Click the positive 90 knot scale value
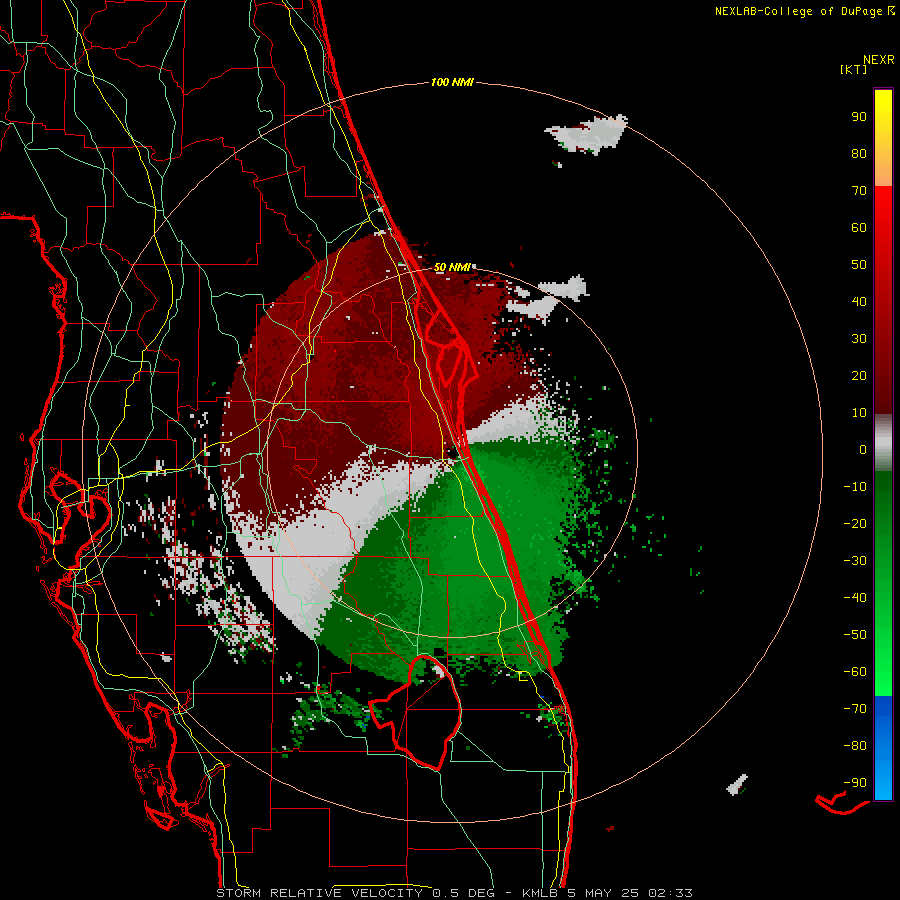This screenshot has width=900, height=900. click(x=859, y=117)
